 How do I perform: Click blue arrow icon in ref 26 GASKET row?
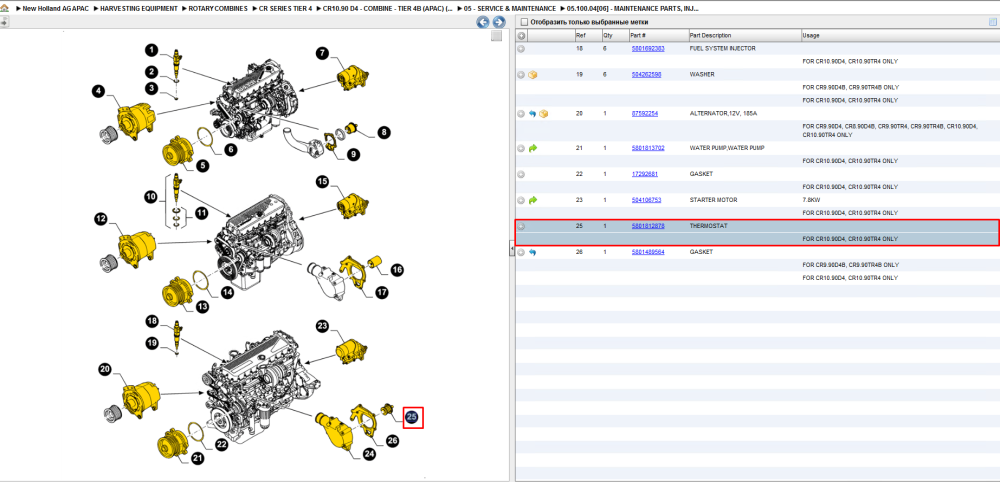pos(533,252)
